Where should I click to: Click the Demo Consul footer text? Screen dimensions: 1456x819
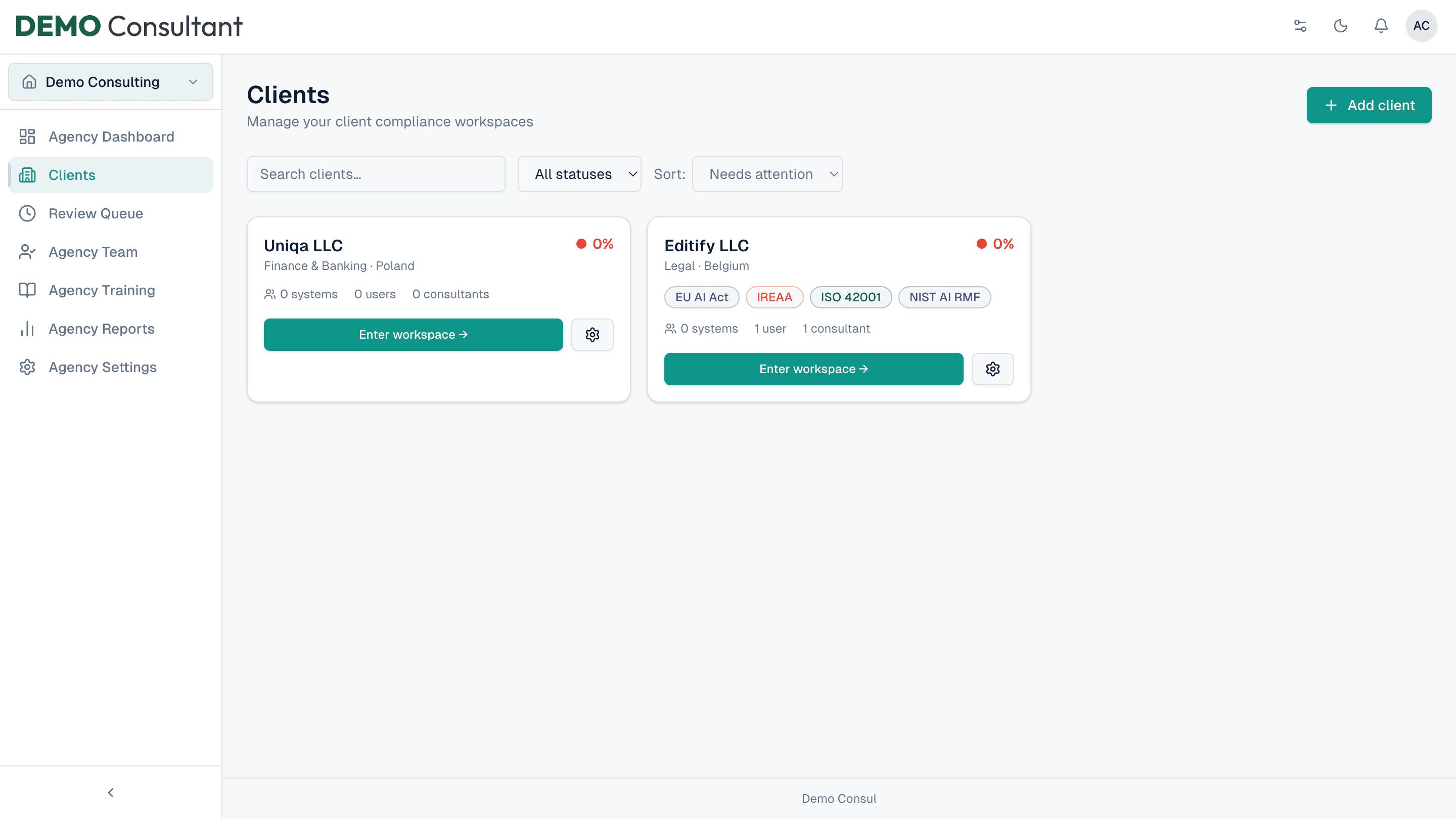[x=839, y=799]
